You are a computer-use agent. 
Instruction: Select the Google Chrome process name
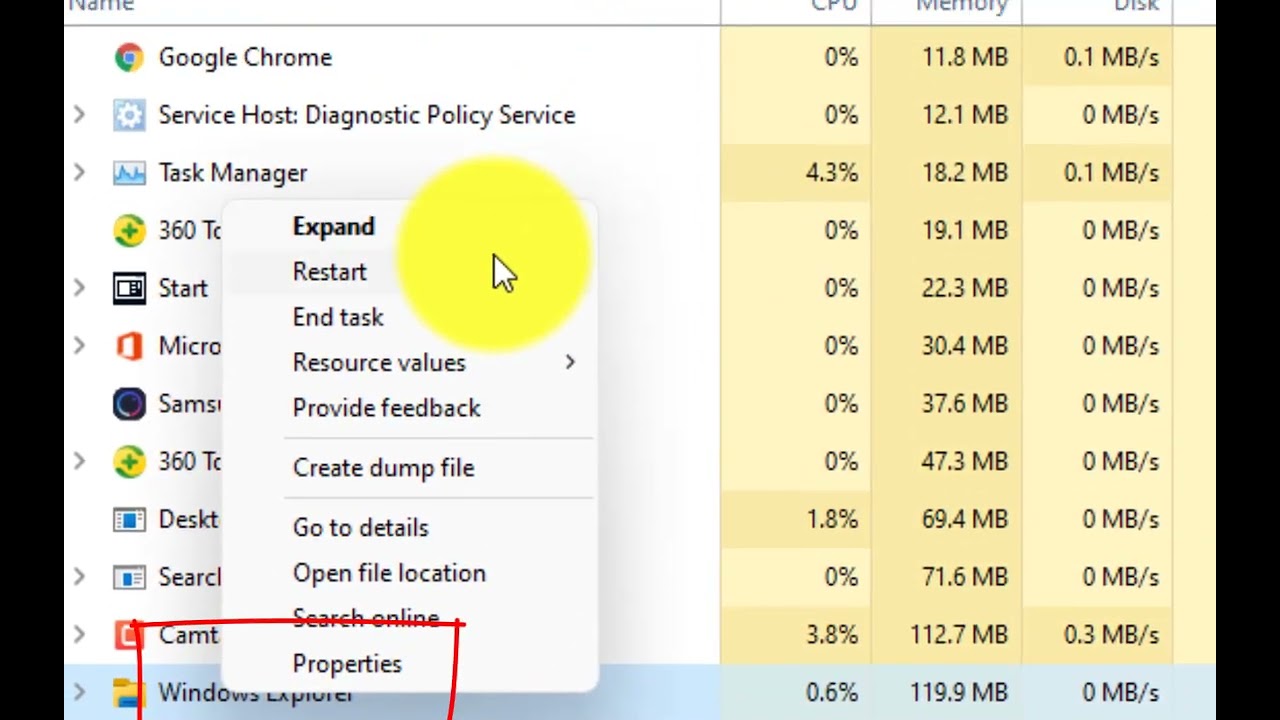[x=245, y=58]
